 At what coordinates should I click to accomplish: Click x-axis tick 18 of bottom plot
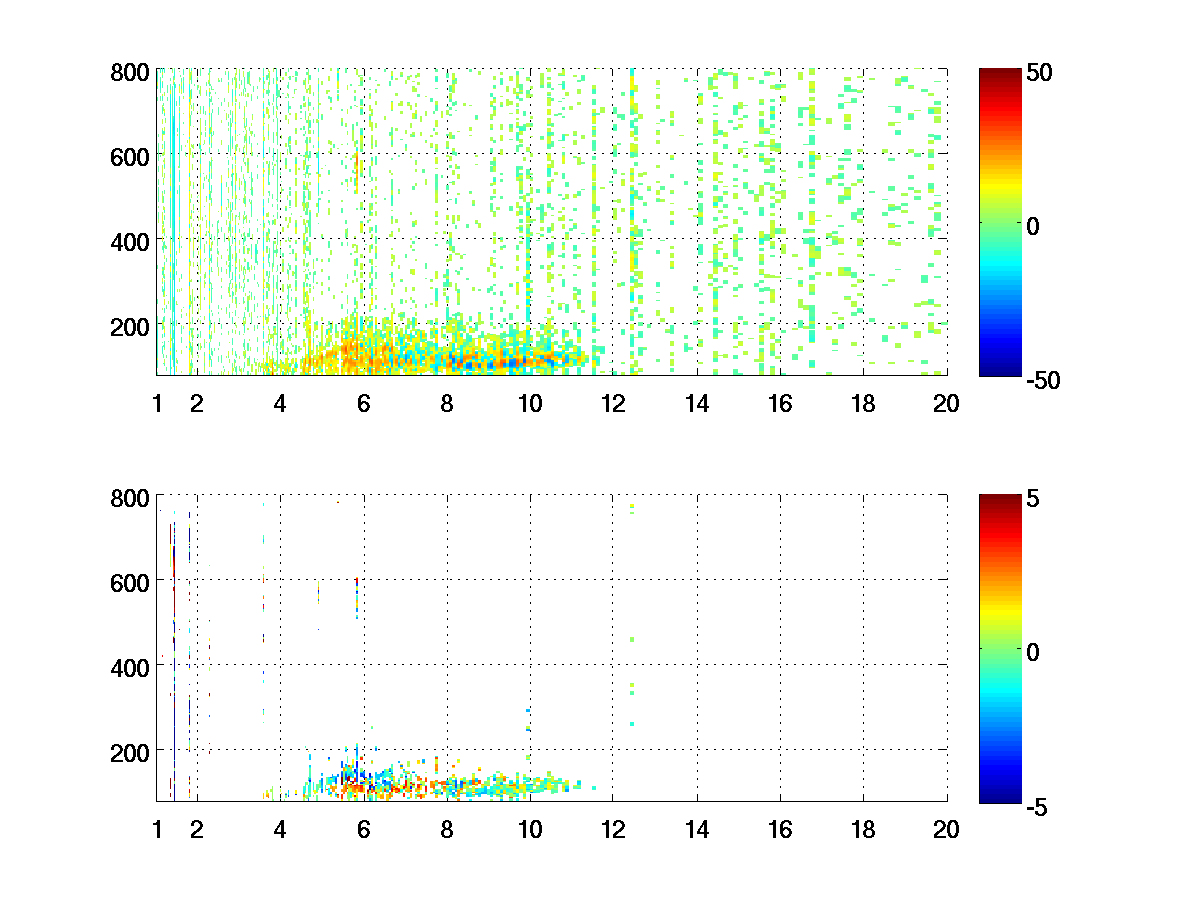point(863,829)
